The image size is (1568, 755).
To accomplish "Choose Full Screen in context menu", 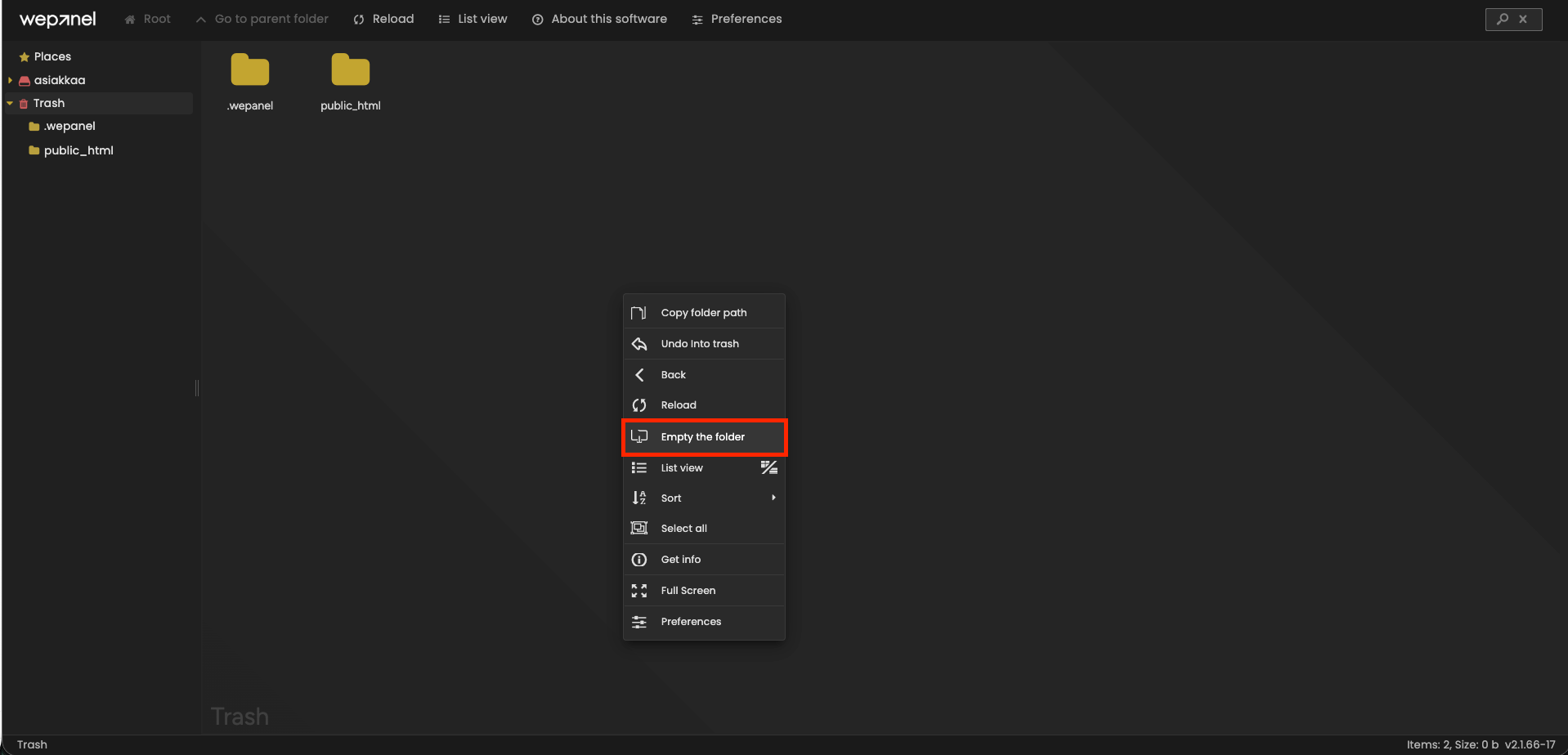I will 704,591.
